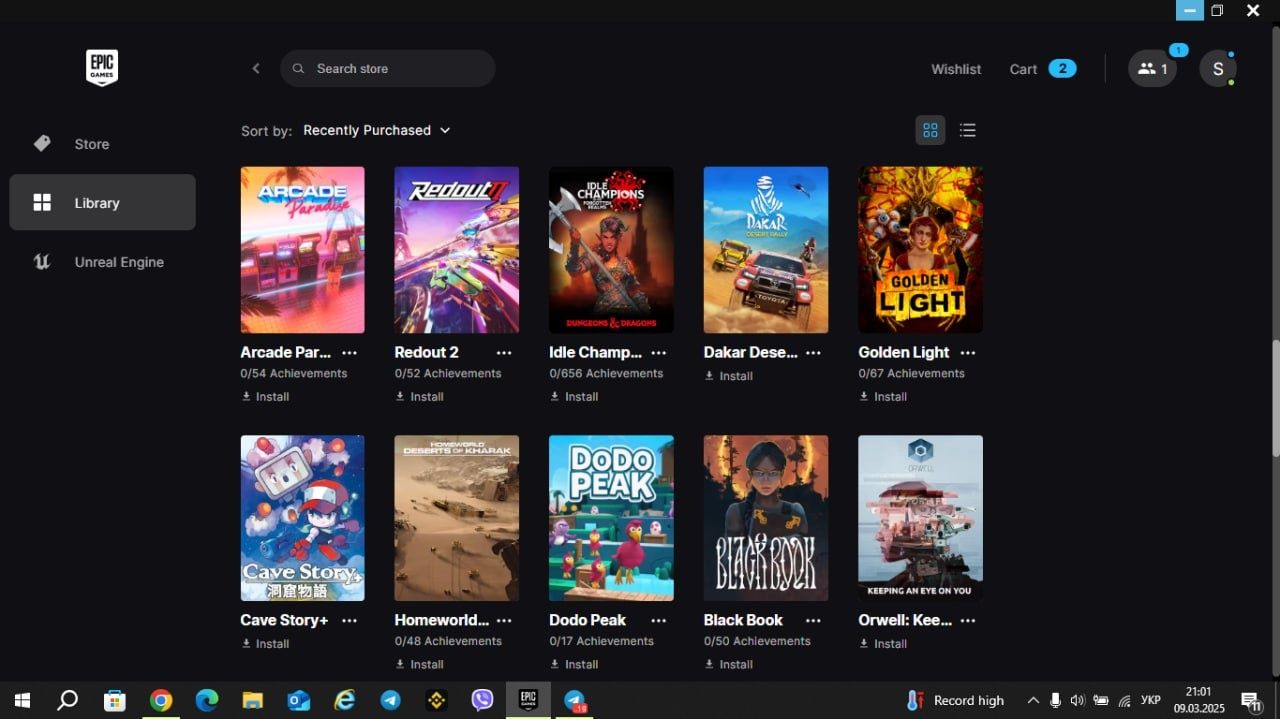Open Binance from the taskbar
Image resolution: width=1280 pixels, height=719 pixels.
click(436, 700)
